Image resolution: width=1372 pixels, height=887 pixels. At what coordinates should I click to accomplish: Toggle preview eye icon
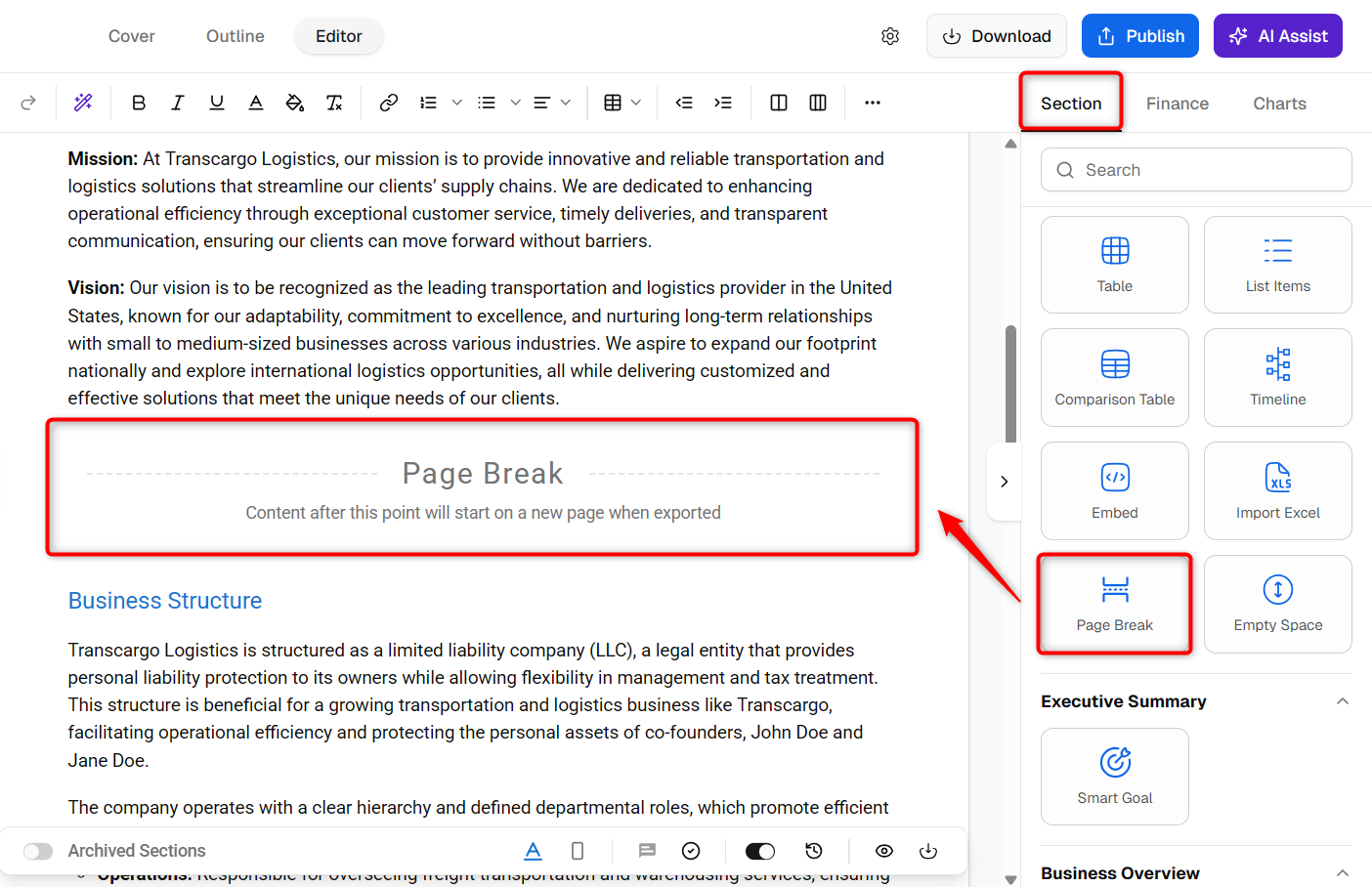tap(884, 851)
